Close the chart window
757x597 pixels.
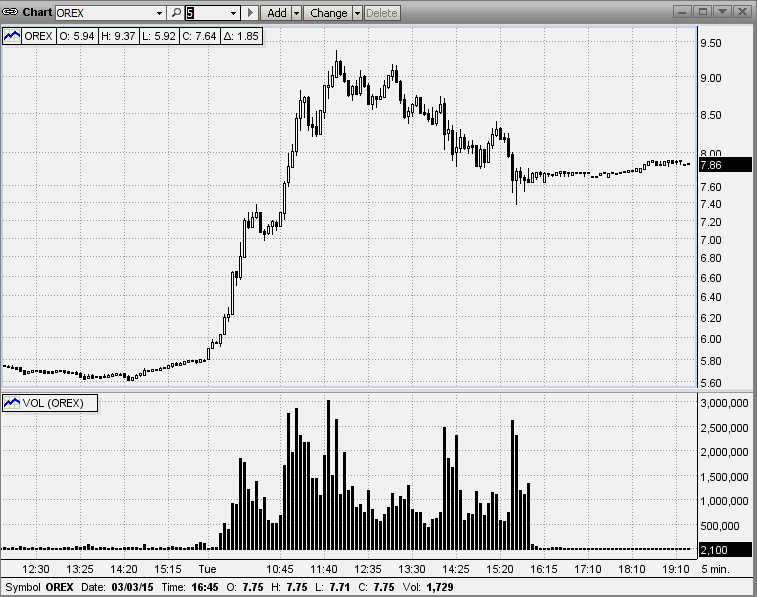pyautogui.click(x=743, y=12)
